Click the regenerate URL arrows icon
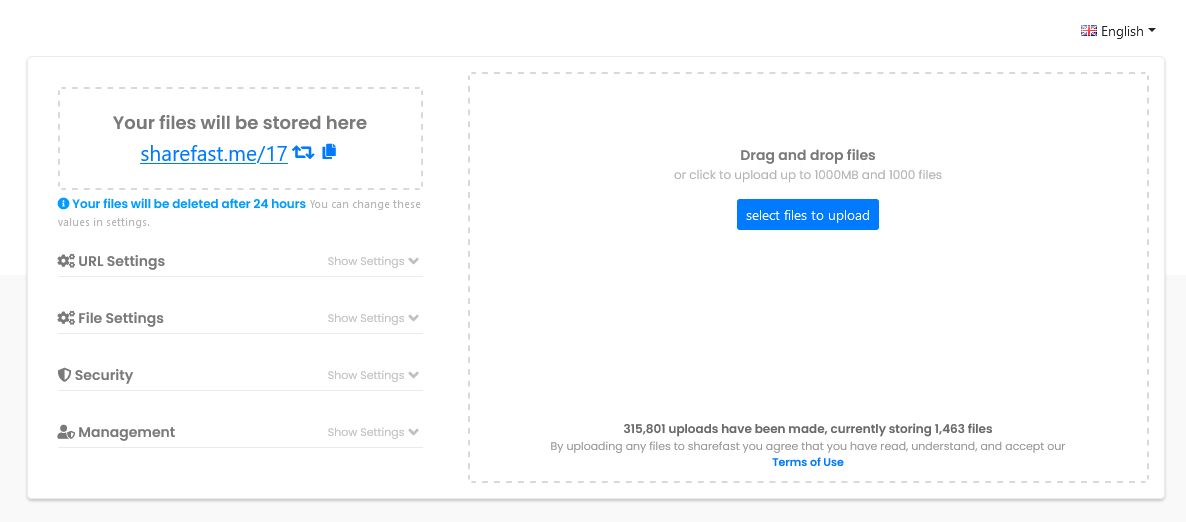Viewport: 1186px width, 522px height. 303,153
